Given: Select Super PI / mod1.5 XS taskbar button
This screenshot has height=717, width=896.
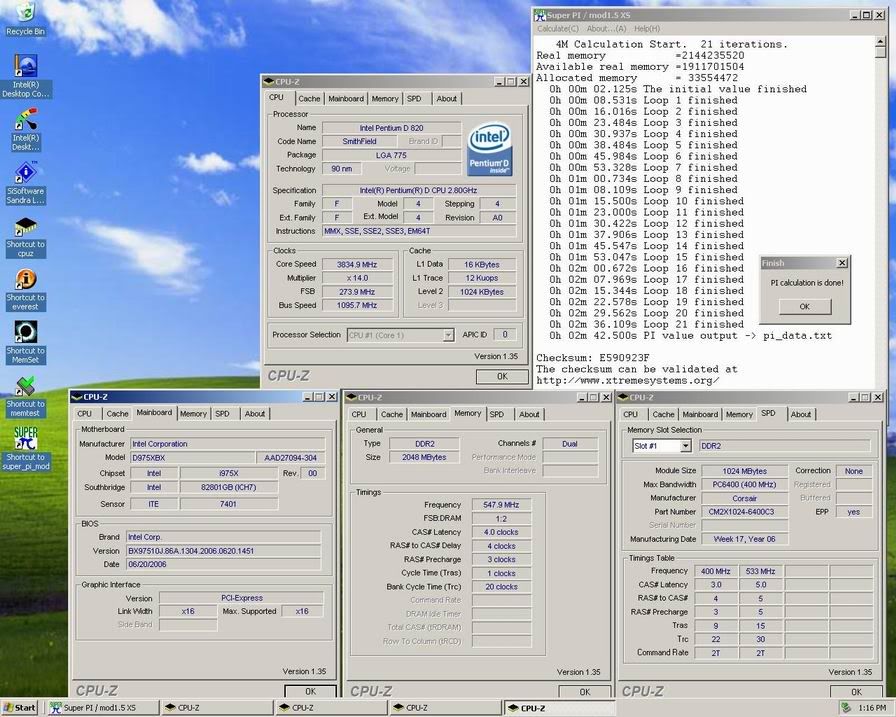Looking at the screenshot, I should 103,707.
